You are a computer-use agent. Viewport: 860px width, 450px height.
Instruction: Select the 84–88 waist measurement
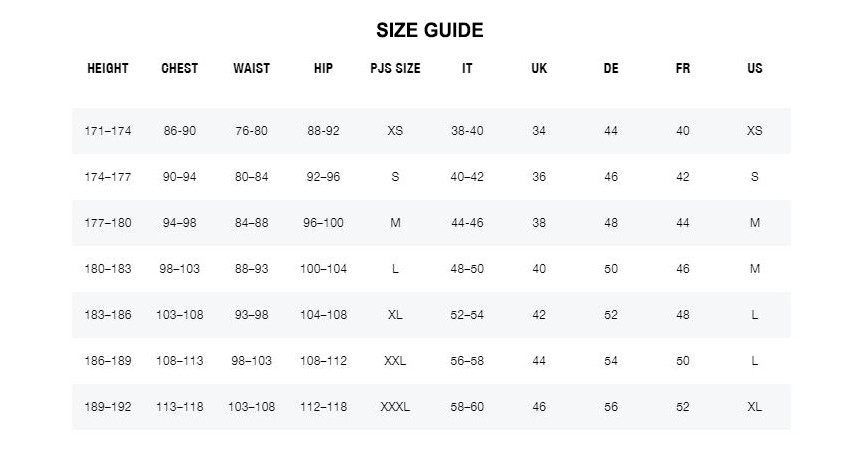(251, 223)
